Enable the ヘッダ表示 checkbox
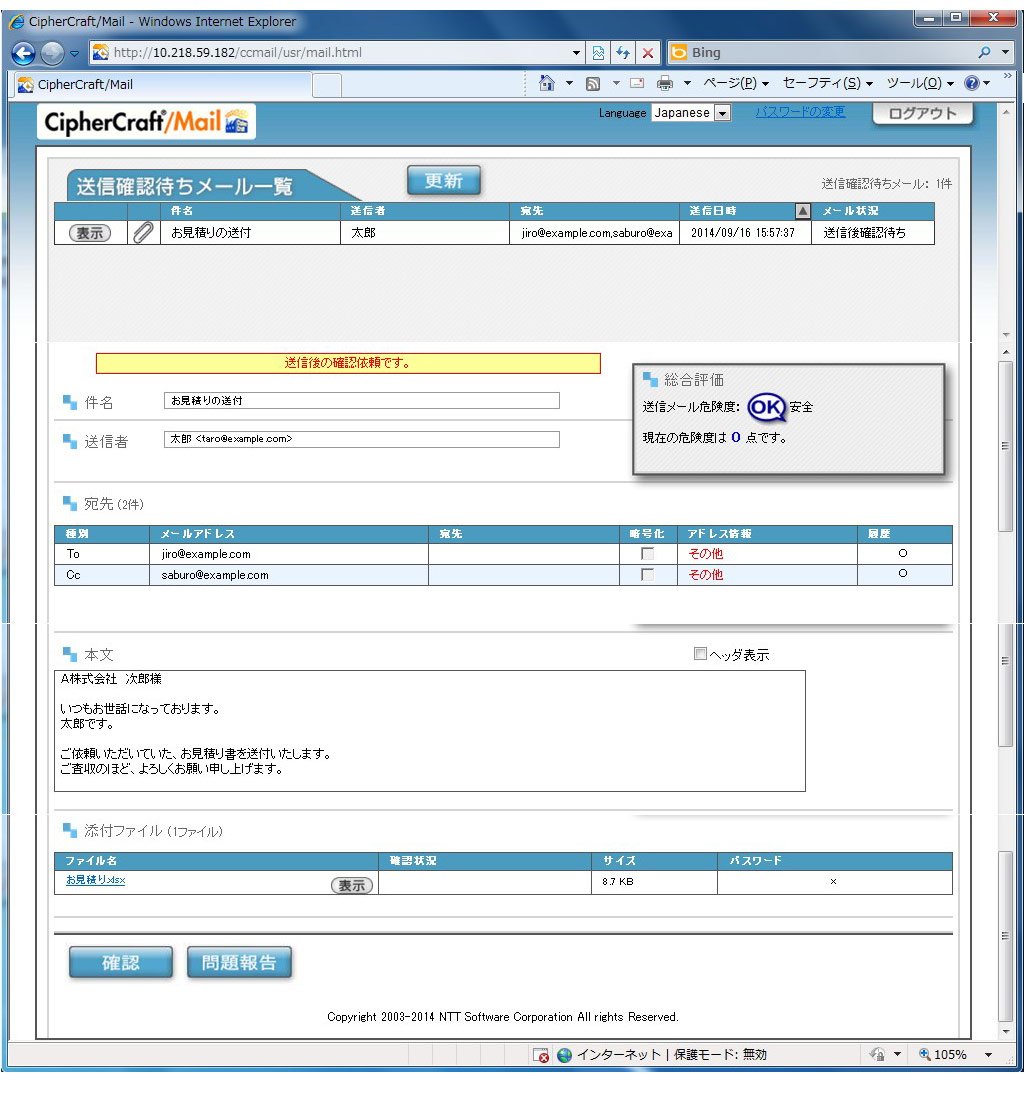Viewport: 1025px width, 1100px height. coord(700,654)
